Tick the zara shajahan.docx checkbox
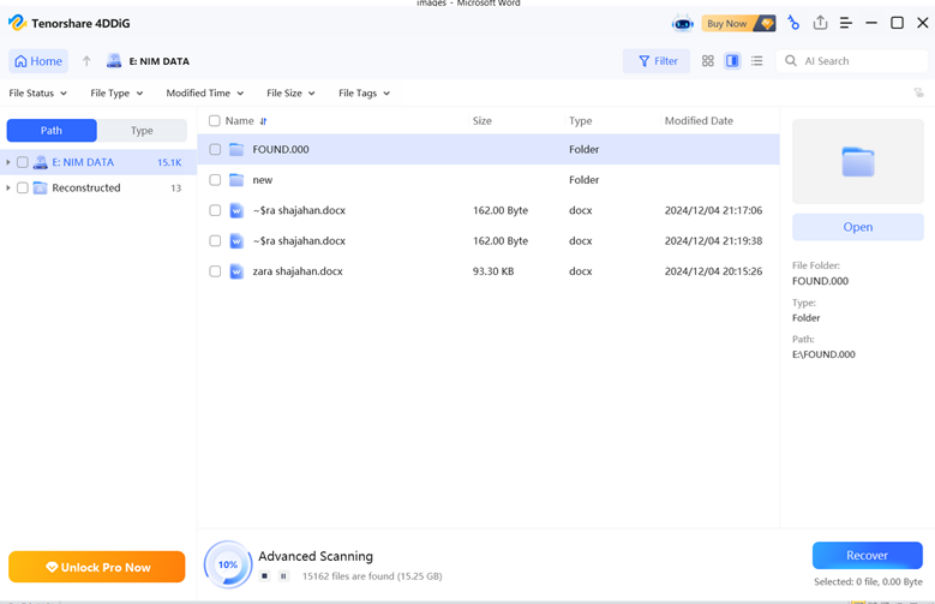 (x=215, y=271)
